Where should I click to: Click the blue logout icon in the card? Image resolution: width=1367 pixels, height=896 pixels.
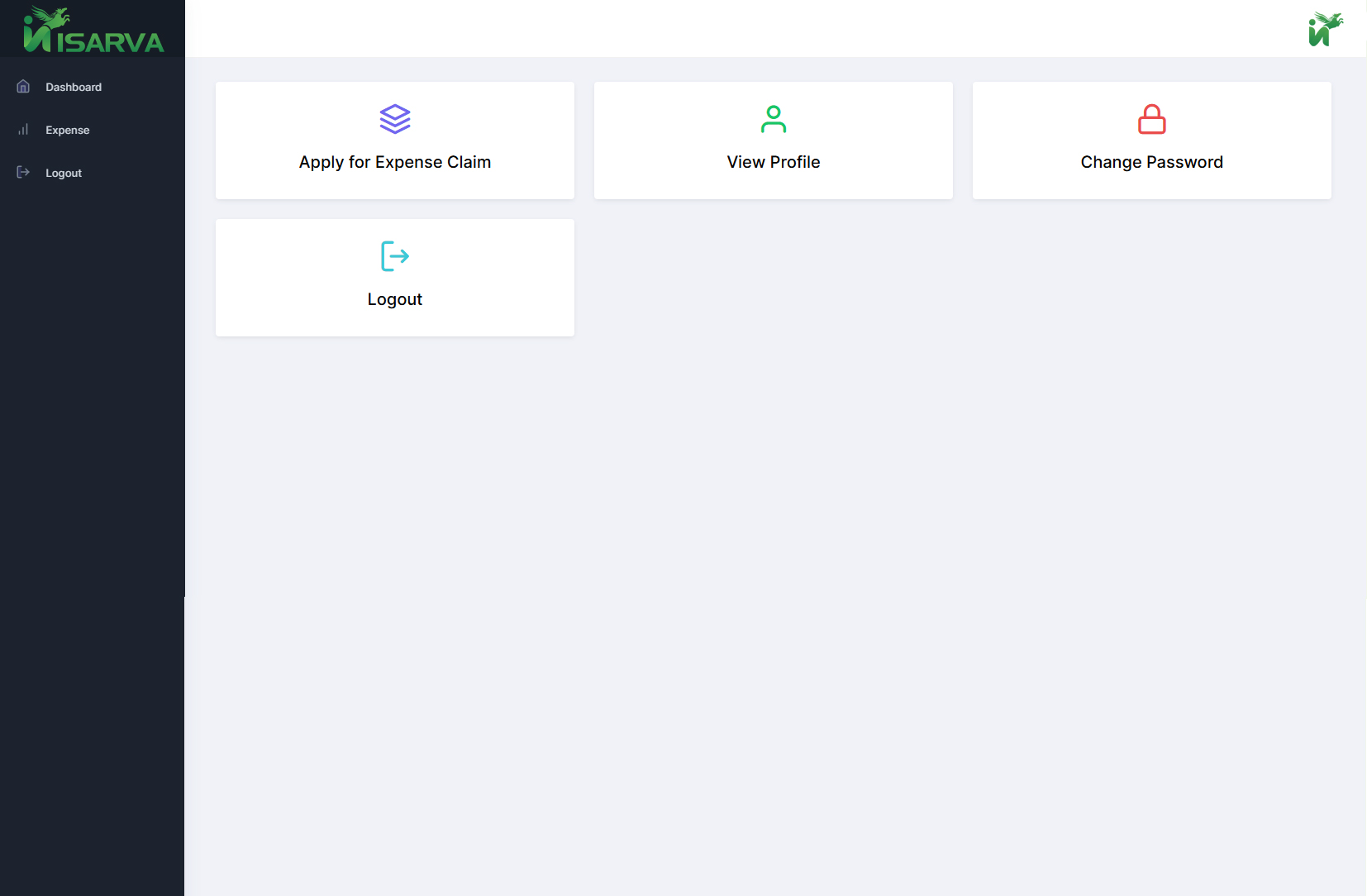395,256
